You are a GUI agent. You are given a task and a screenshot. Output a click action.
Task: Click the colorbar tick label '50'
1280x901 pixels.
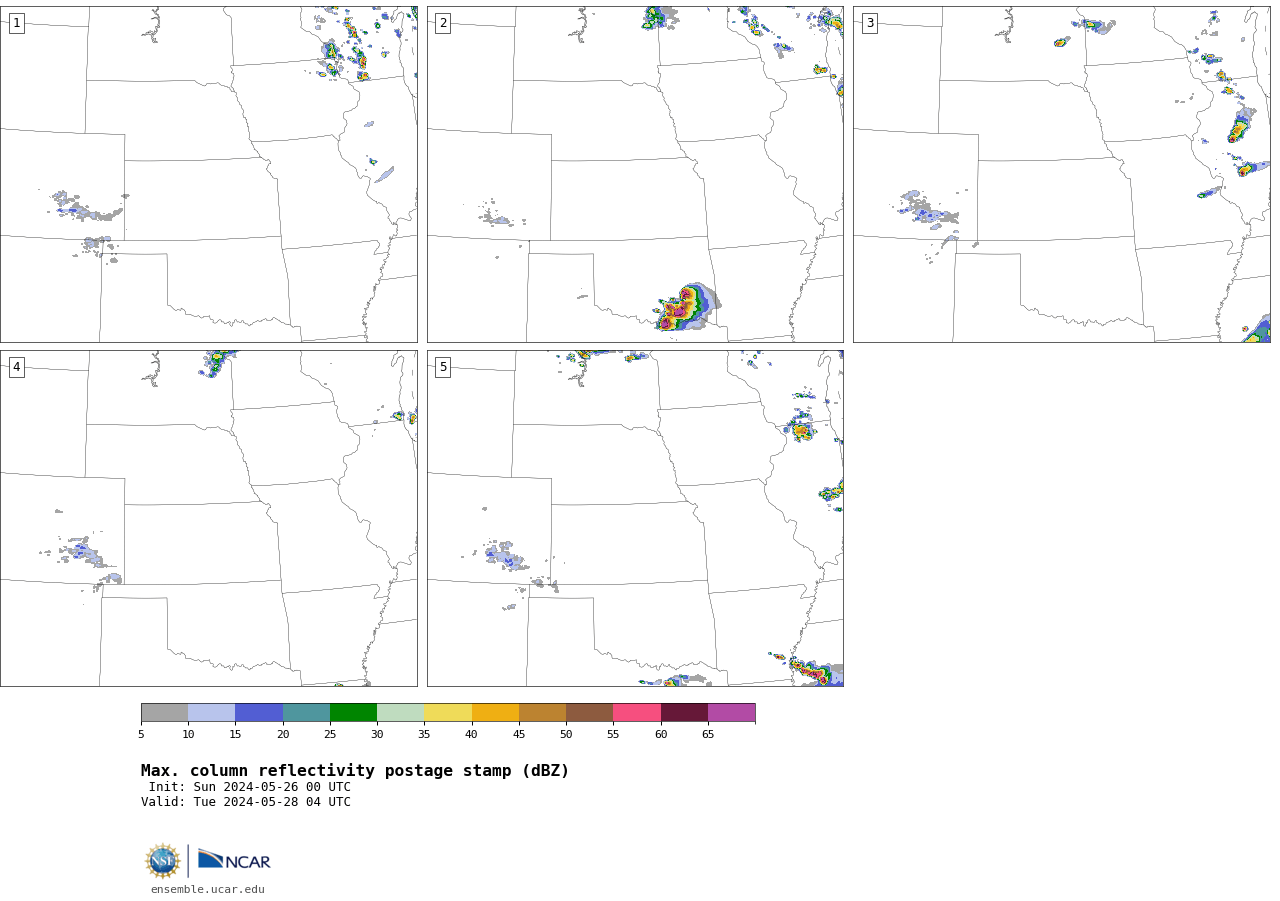click(x=566, y=735)
